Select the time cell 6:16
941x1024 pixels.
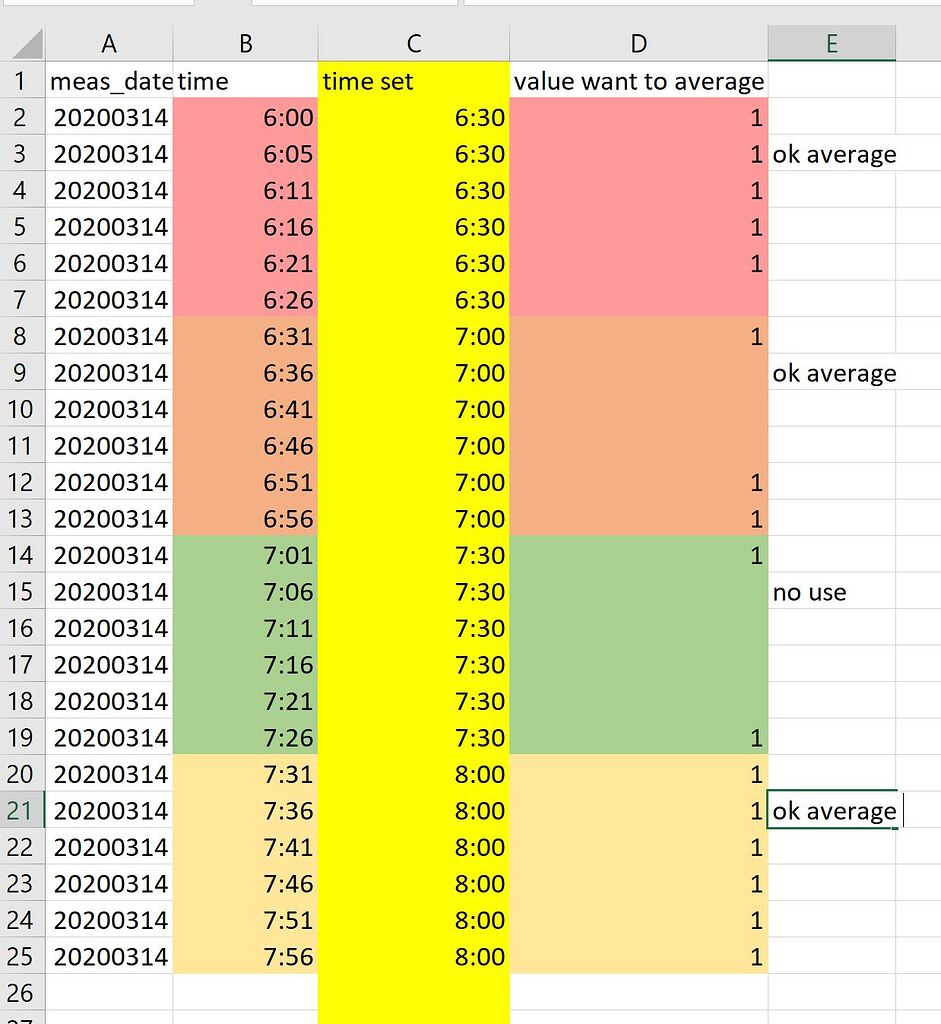tap(246, 227)
